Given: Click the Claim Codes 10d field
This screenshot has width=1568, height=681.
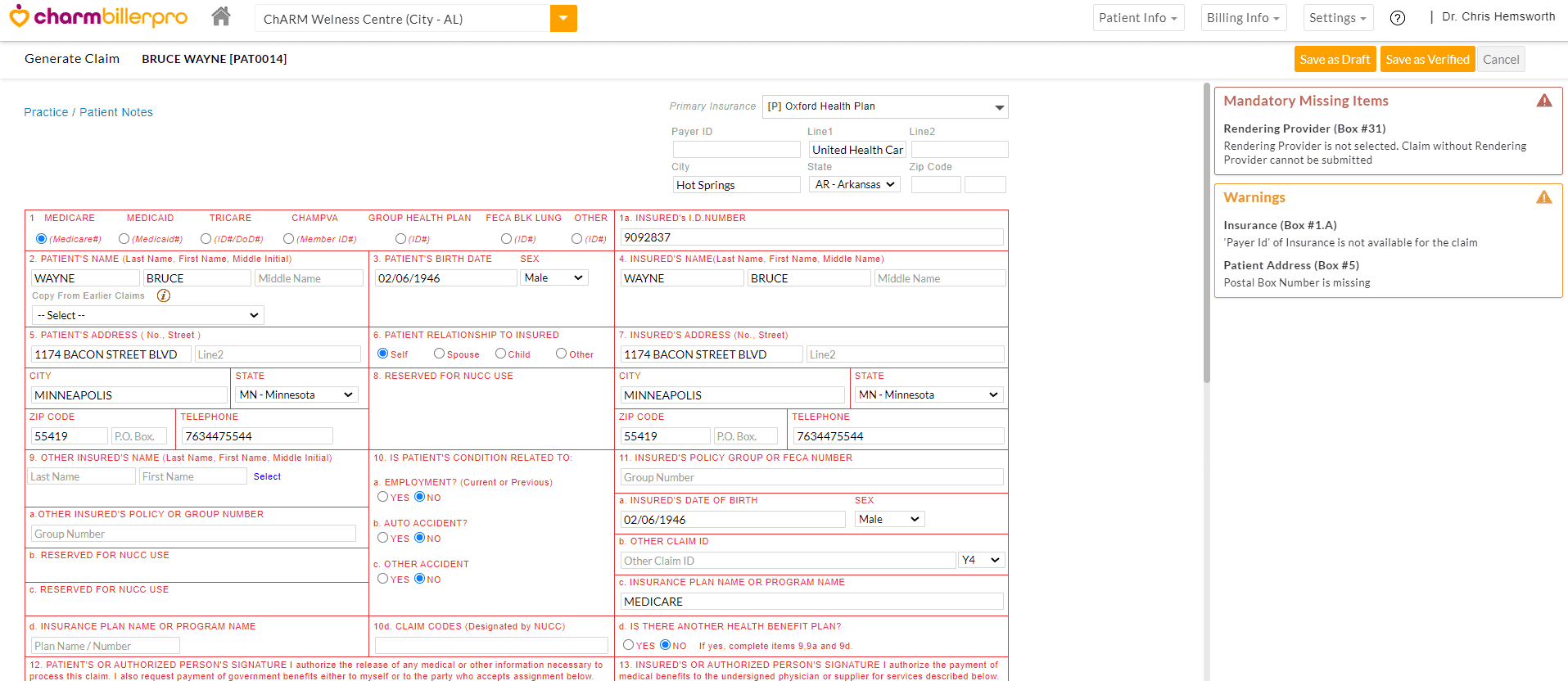Looking at the screenshot, I should pyautogui.click(x=491, y=646).
